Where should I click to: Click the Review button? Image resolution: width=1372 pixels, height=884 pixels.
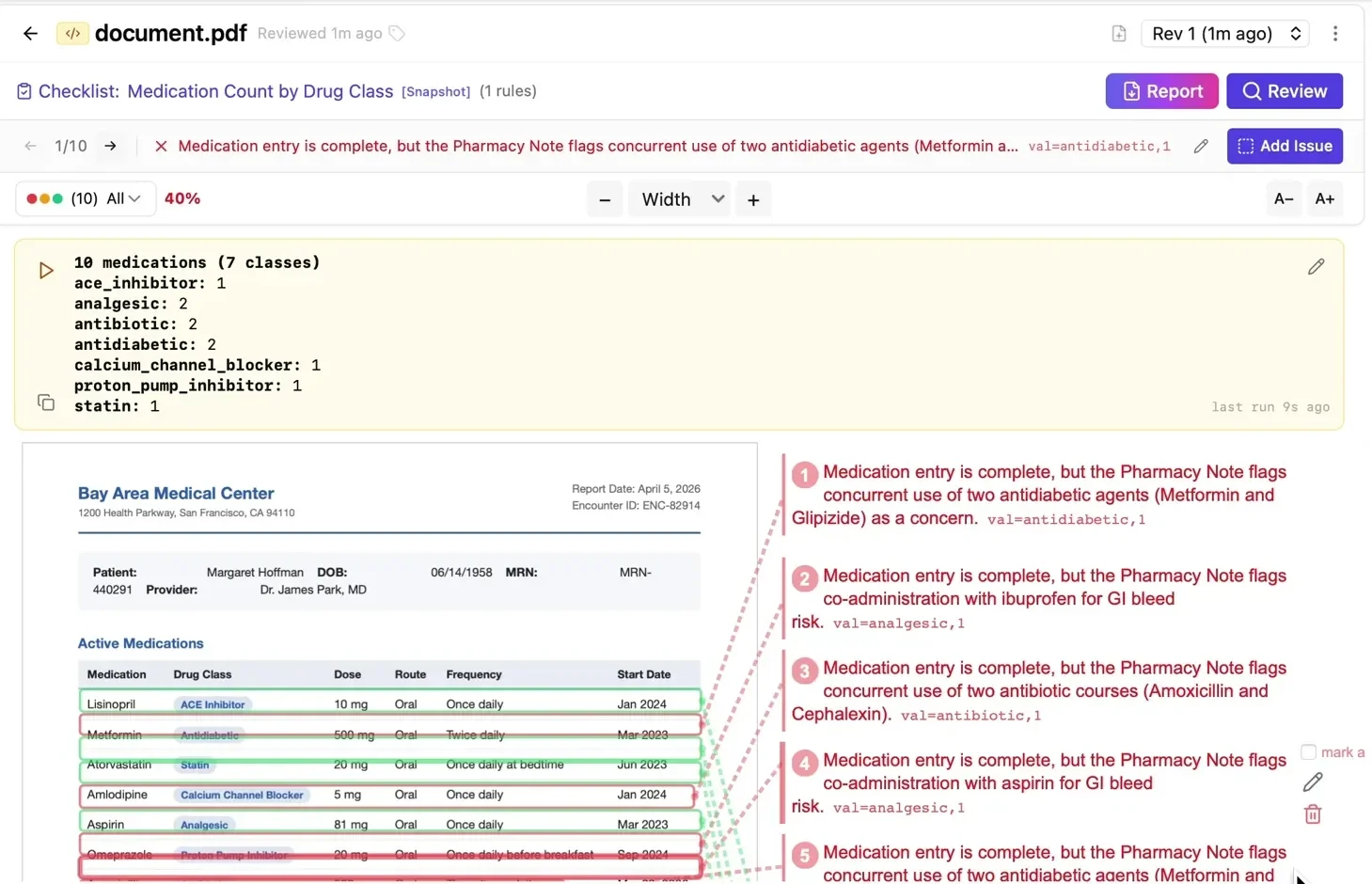coord(1284,91)
